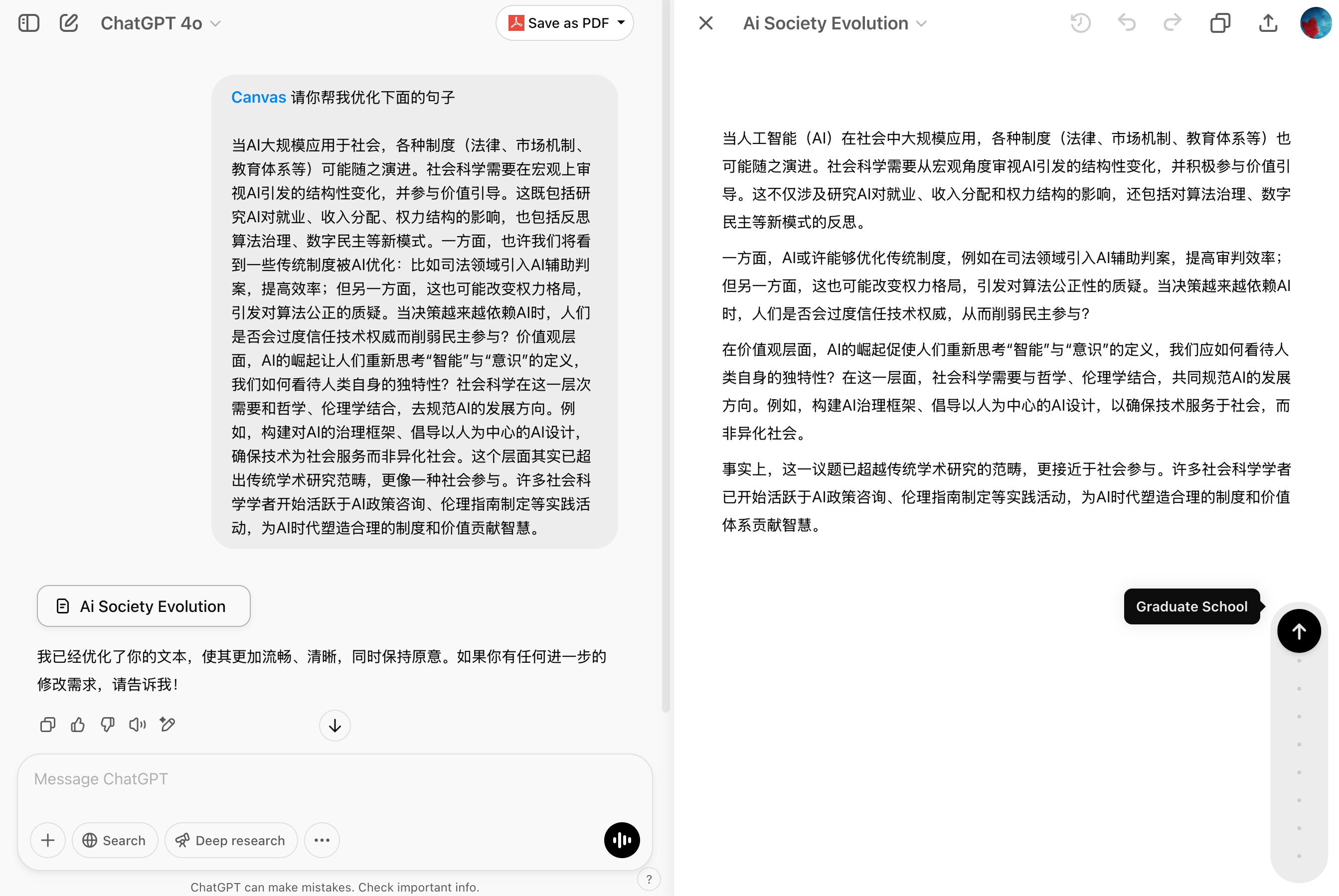This screenshot has width=1339, height=896.
Task: Jump to bottom of the conversation
Action: pos(335,726)
